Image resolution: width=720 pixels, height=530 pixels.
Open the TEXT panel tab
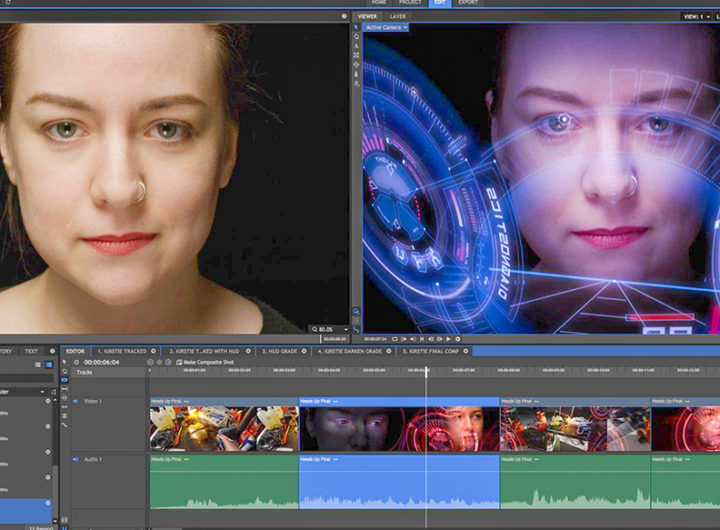(x=31, y=351)
